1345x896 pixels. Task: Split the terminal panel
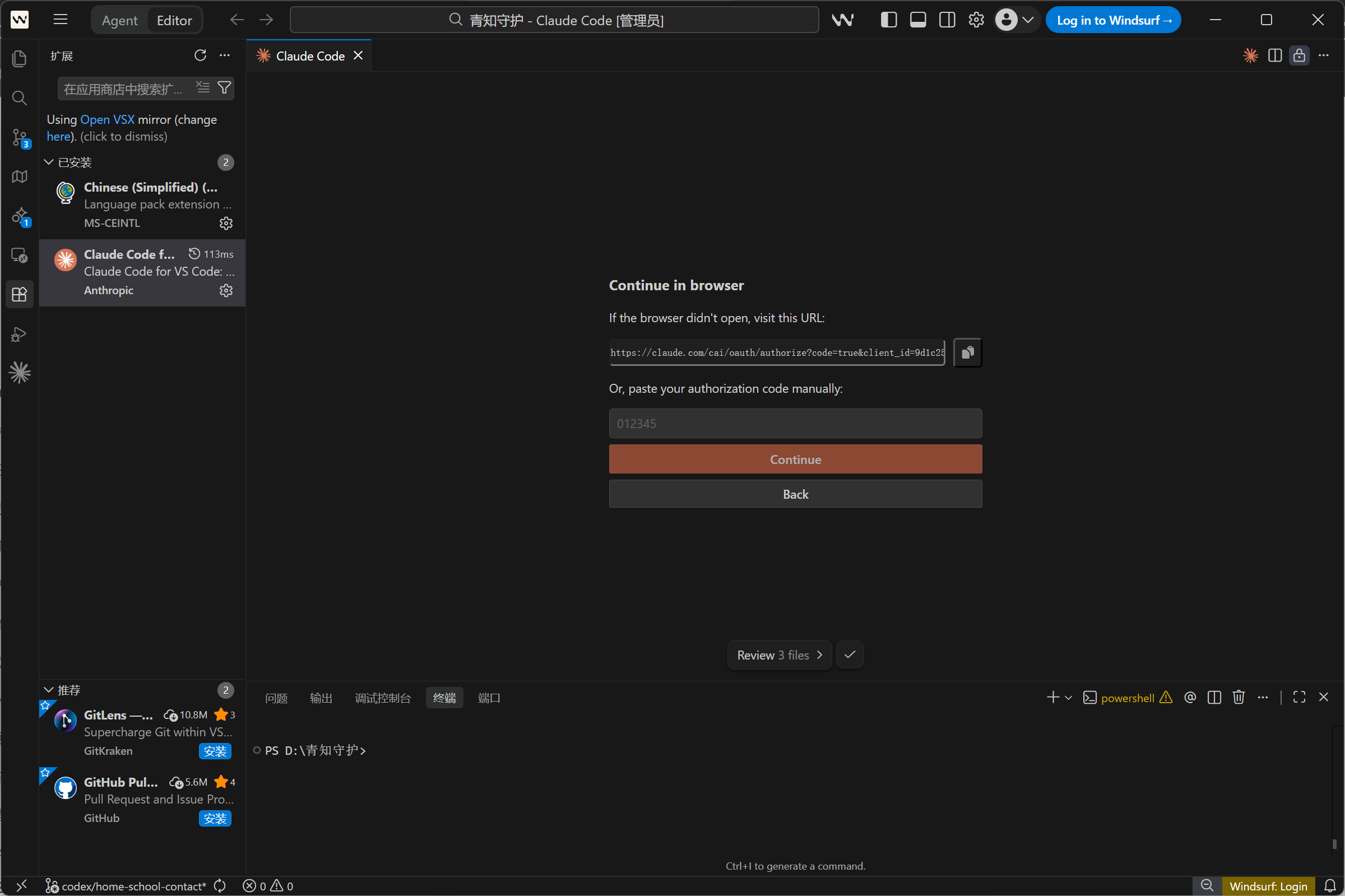(x=1214, y=697)
